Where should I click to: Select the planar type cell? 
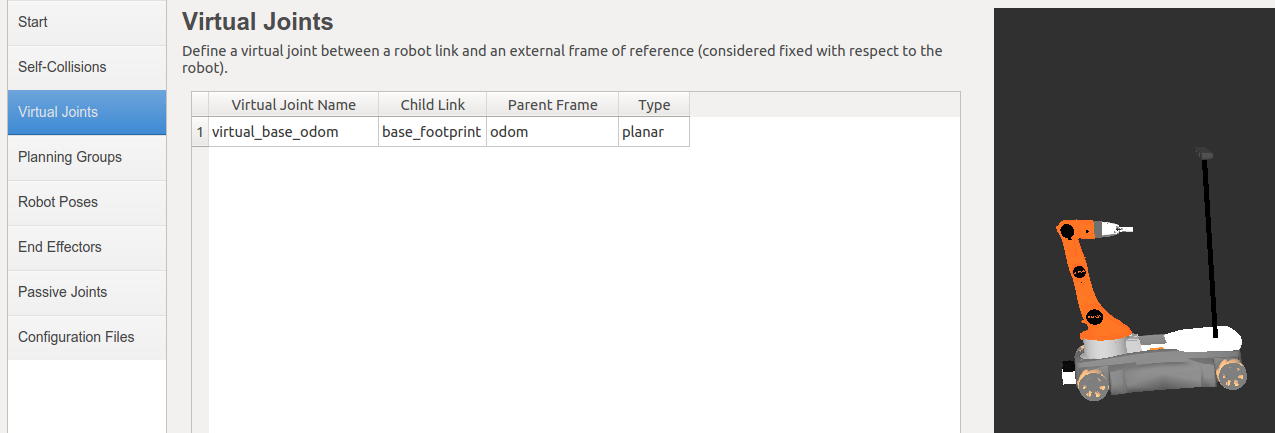point(654,132)
